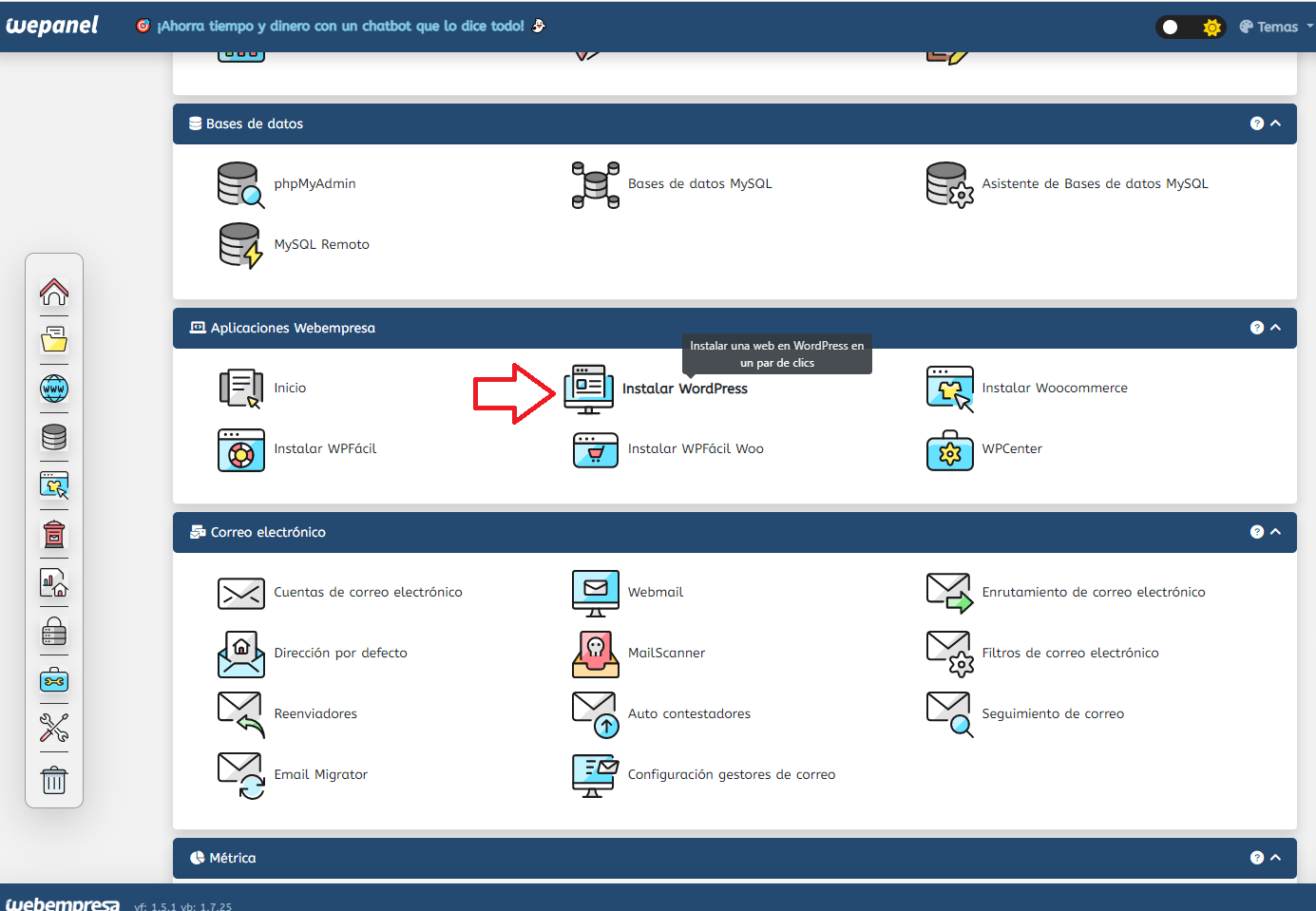Screen dimensions: 1316x911
Task: Click the wepanel logo
Action: tap(52, 26)
